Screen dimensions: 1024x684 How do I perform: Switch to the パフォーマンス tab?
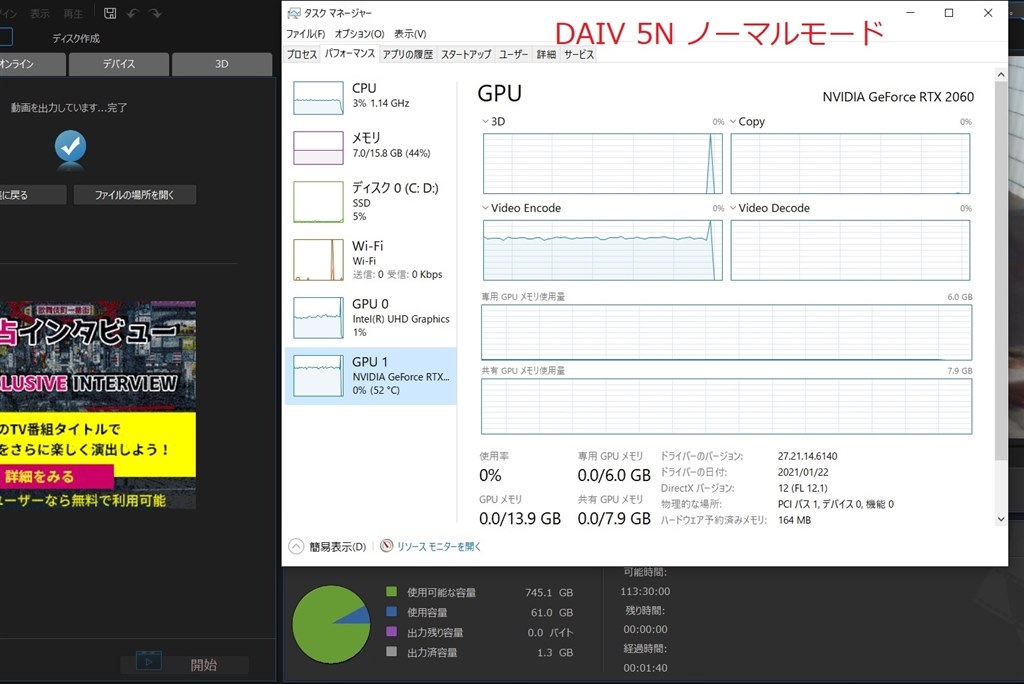[349, 54]
